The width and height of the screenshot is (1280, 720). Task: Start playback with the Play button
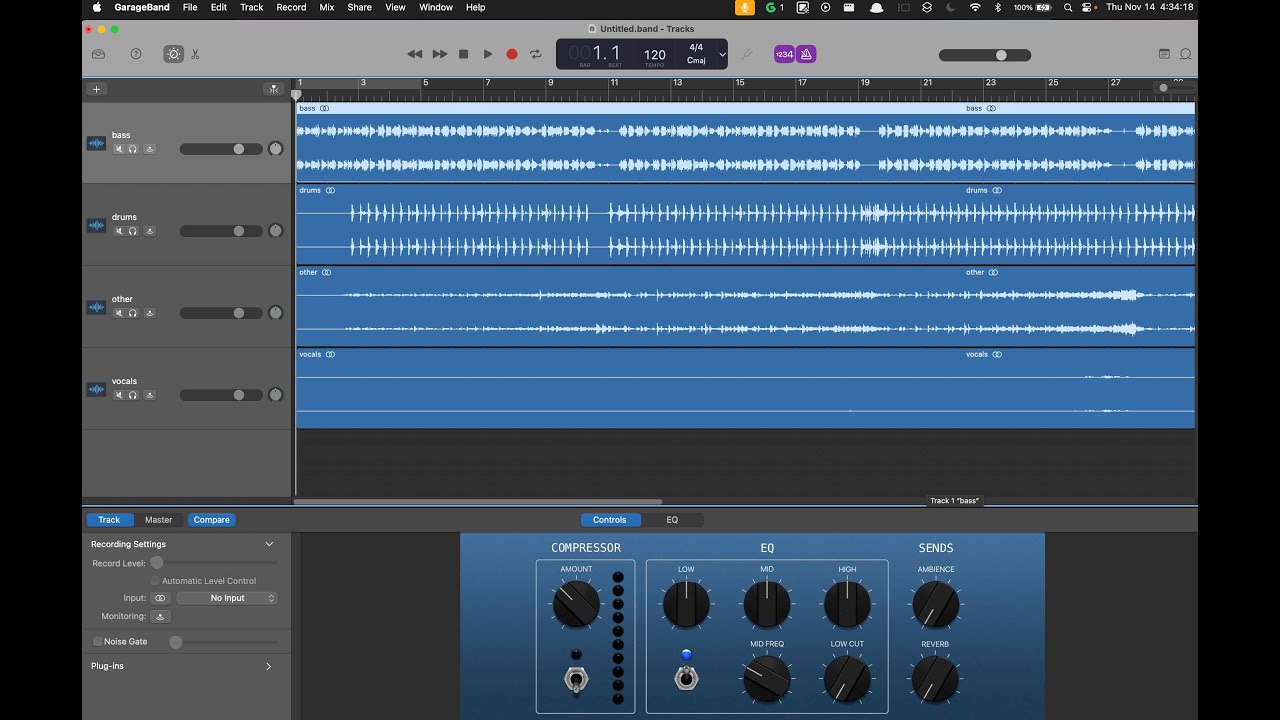coord(488,54)
